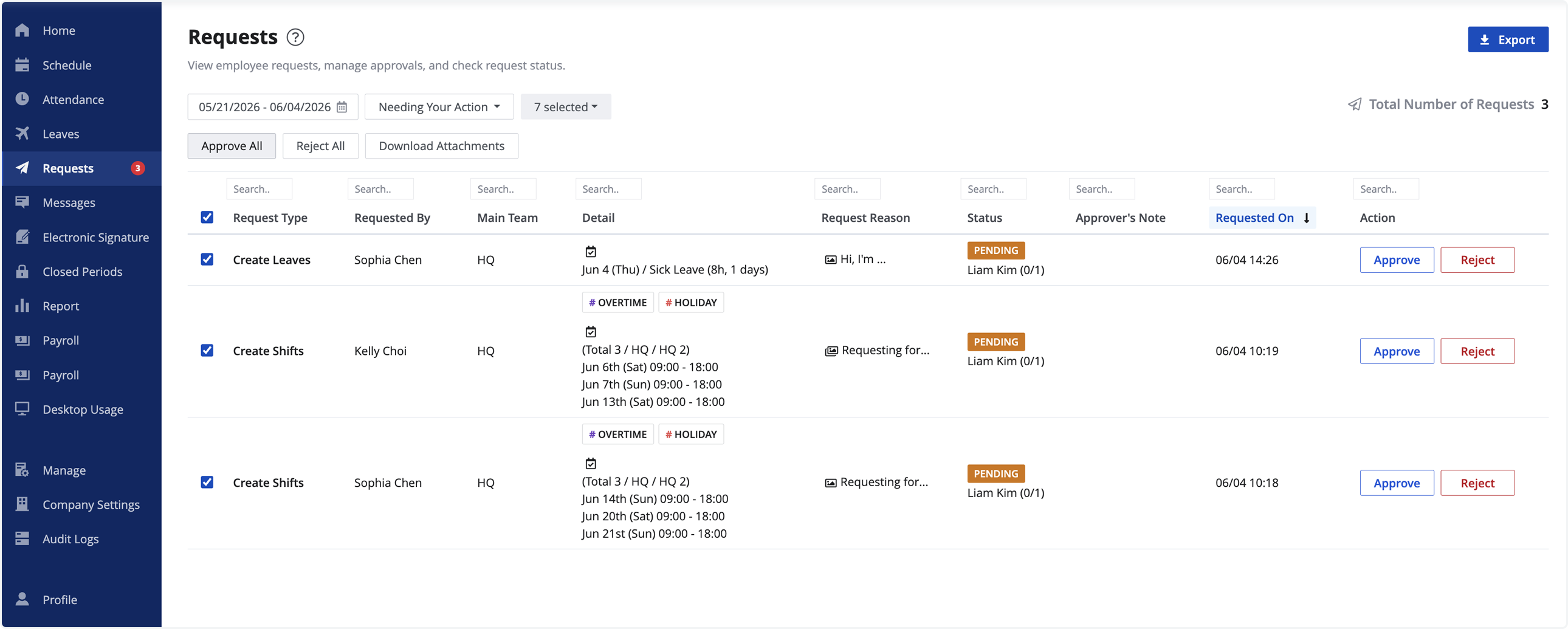This screenshot has width=1568, height=629.
Task: Approve Kelly Choi's Create Shifts request
Action: [x=1397, y=351]
